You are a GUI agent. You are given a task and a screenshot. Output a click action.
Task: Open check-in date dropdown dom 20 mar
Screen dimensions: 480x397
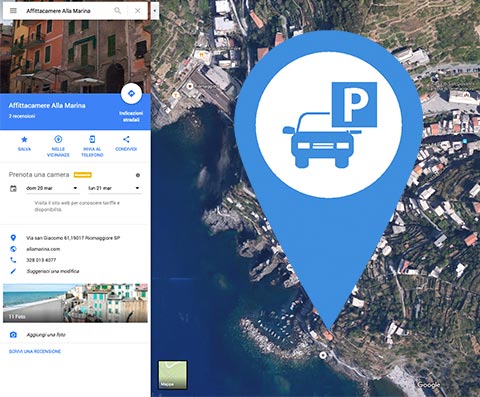pos(52,188)
